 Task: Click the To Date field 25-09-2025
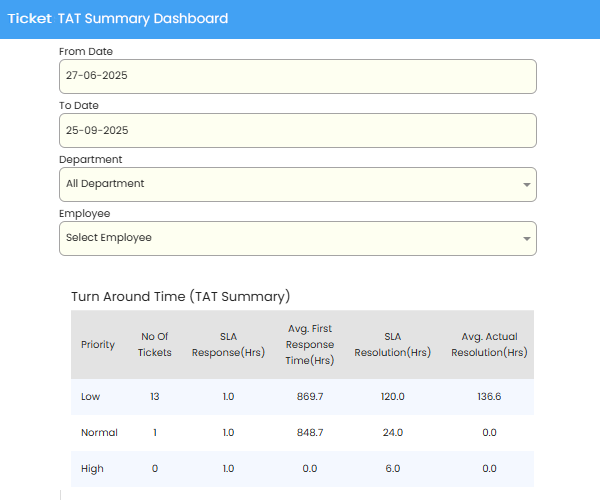point(298,130)
